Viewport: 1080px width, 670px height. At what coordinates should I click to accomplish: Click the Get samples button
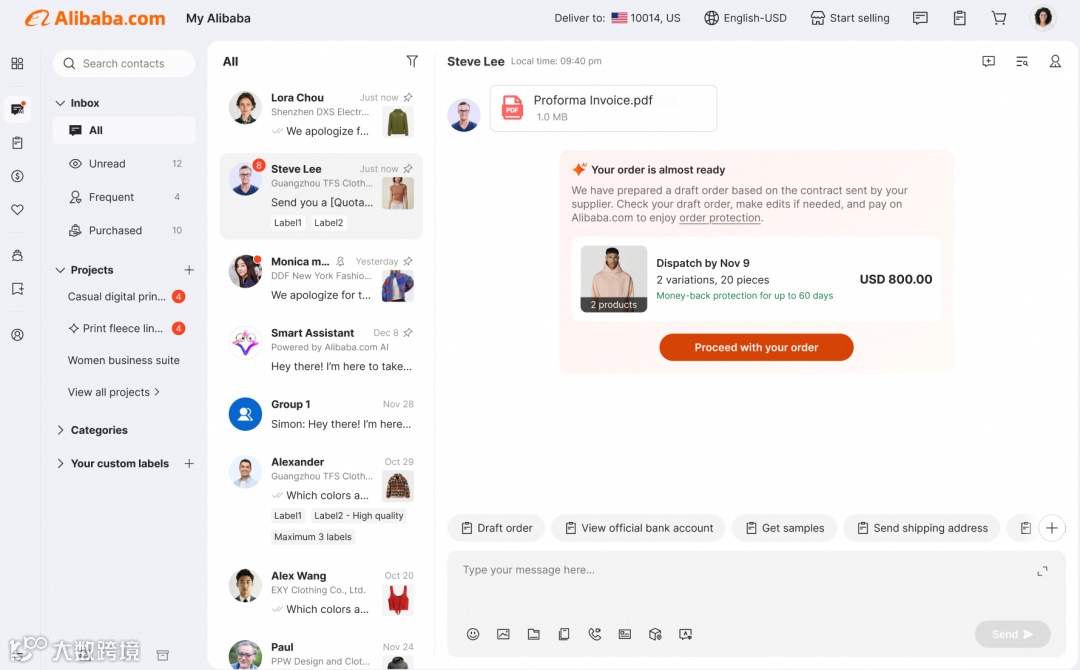tap(785, 528)
